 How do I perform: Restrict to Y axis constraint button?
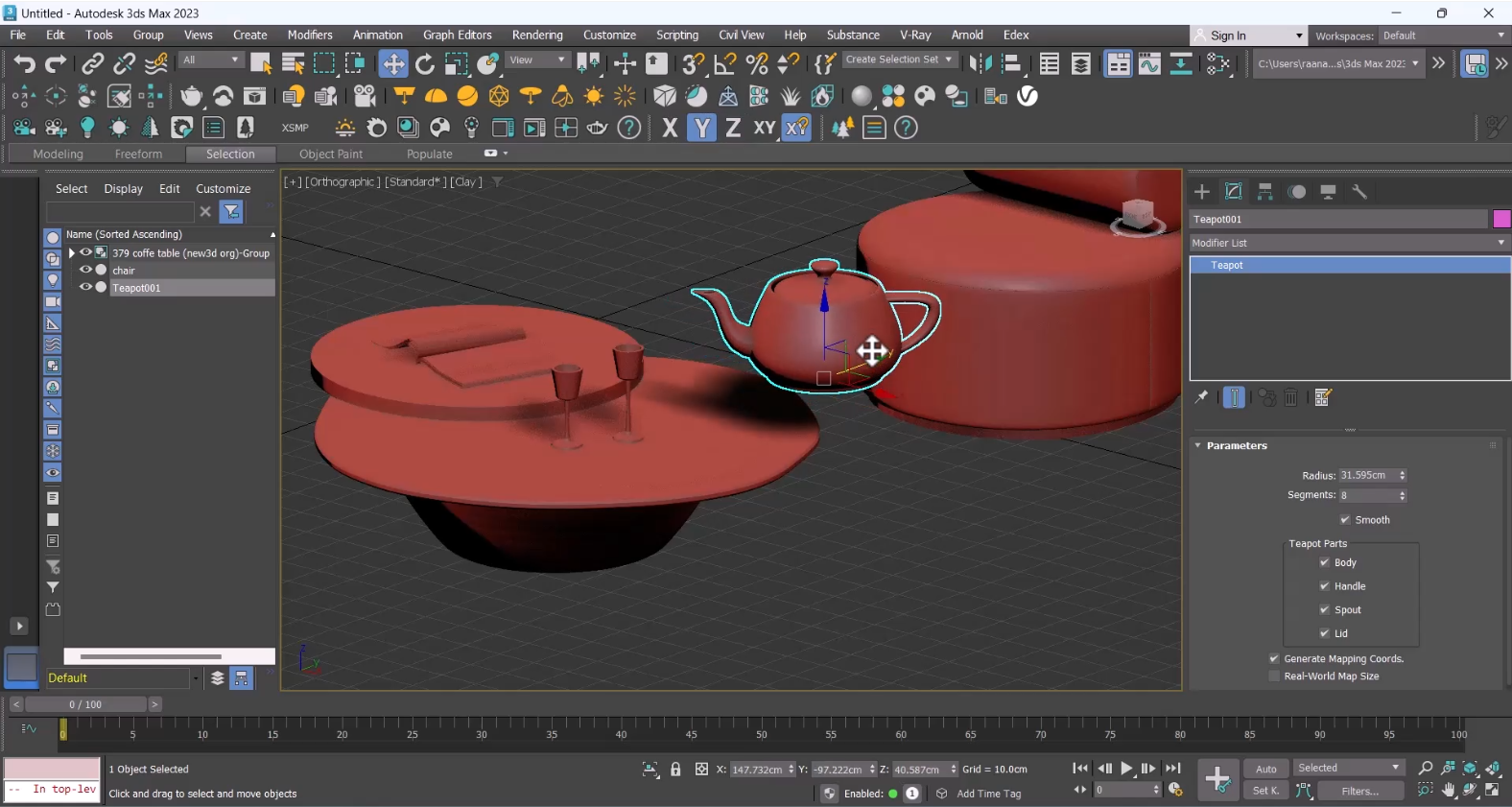702,128
